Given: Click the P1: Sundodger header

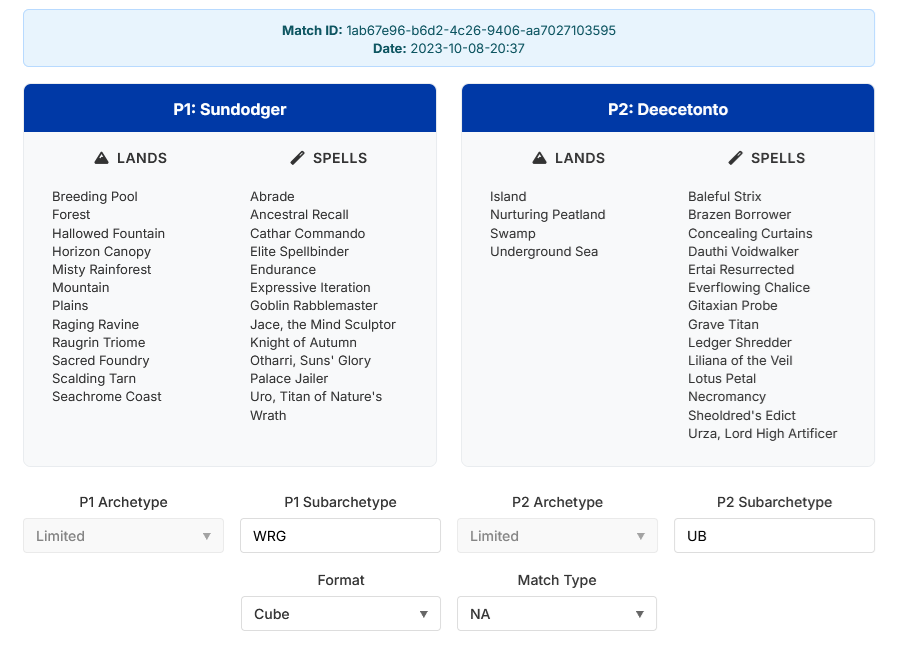Looking at the screenshot, I should click(230, 109).
